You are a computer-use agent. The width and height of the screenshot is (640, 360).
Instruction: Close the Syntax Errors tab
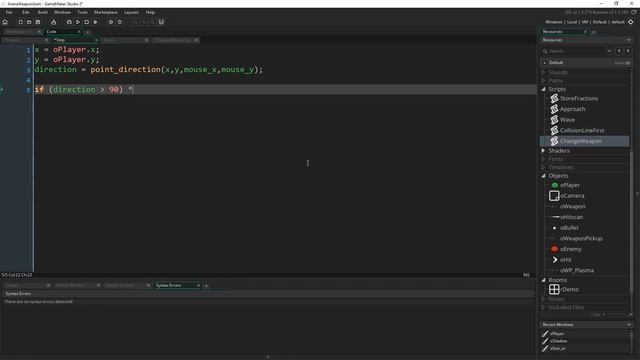pyautogui.click(x=198, y=285)
